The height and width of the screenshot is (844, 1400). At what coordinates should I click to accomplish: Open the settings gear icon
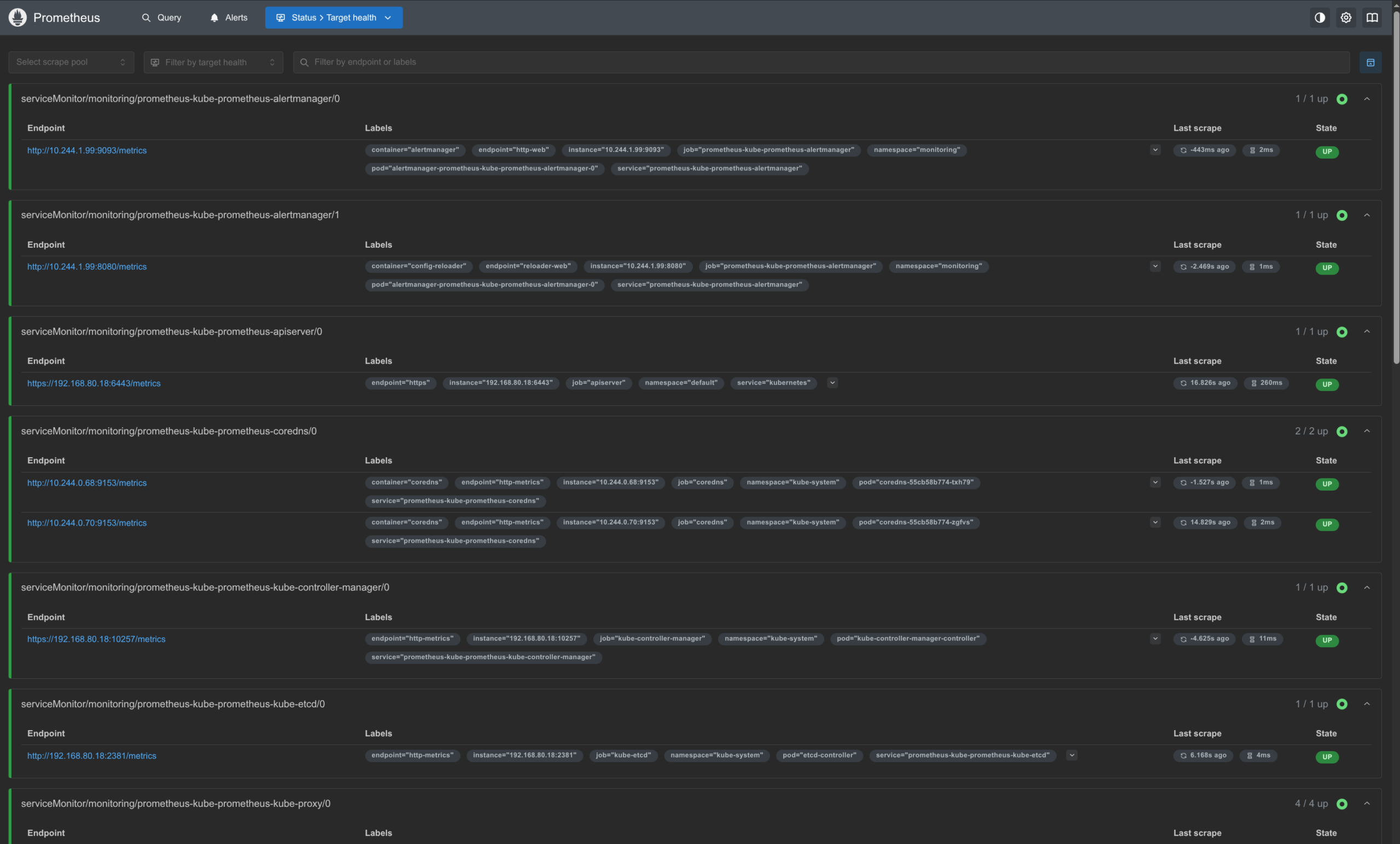tap(1346, 18)
